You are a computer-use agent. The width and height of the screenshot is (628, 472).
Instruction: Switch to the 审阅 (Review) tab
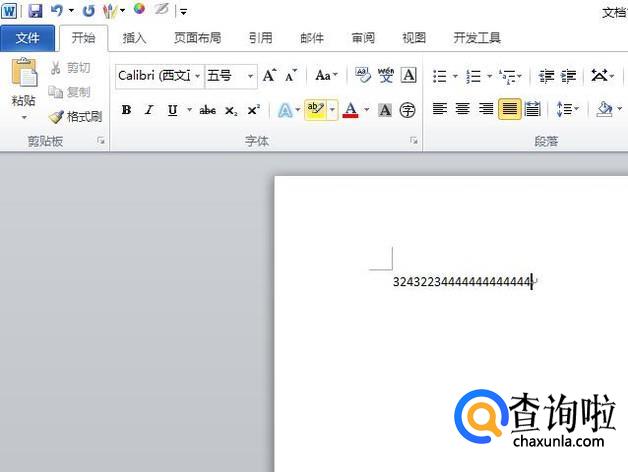pyautogui.click(x=363, y=38)
